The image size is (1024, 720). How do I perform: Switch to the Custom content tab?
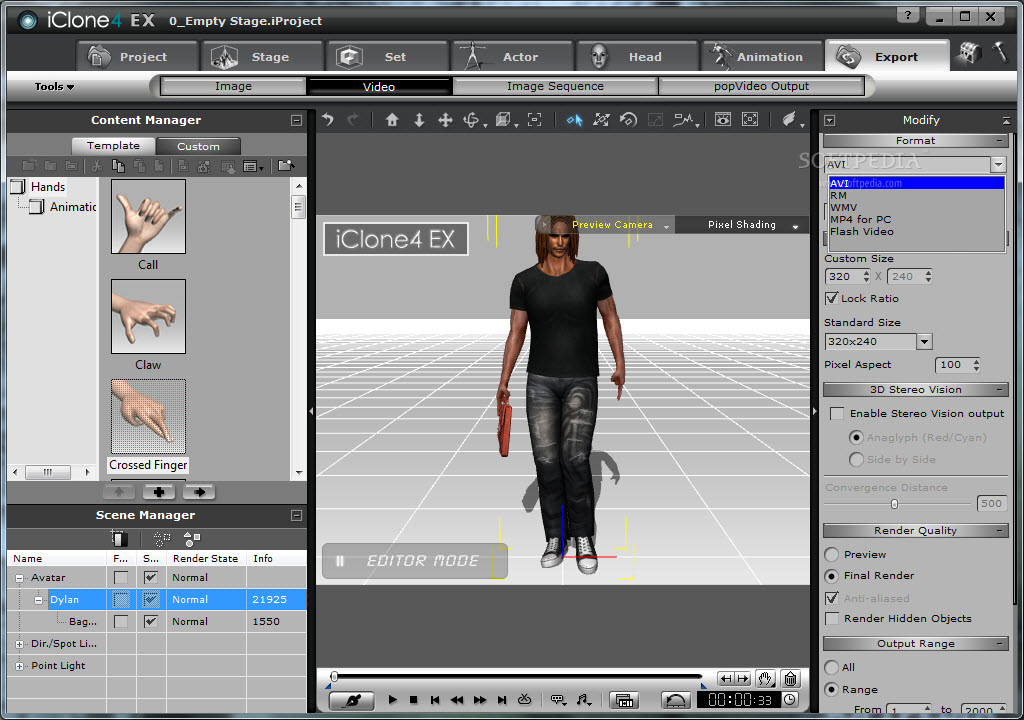[198, 146]
